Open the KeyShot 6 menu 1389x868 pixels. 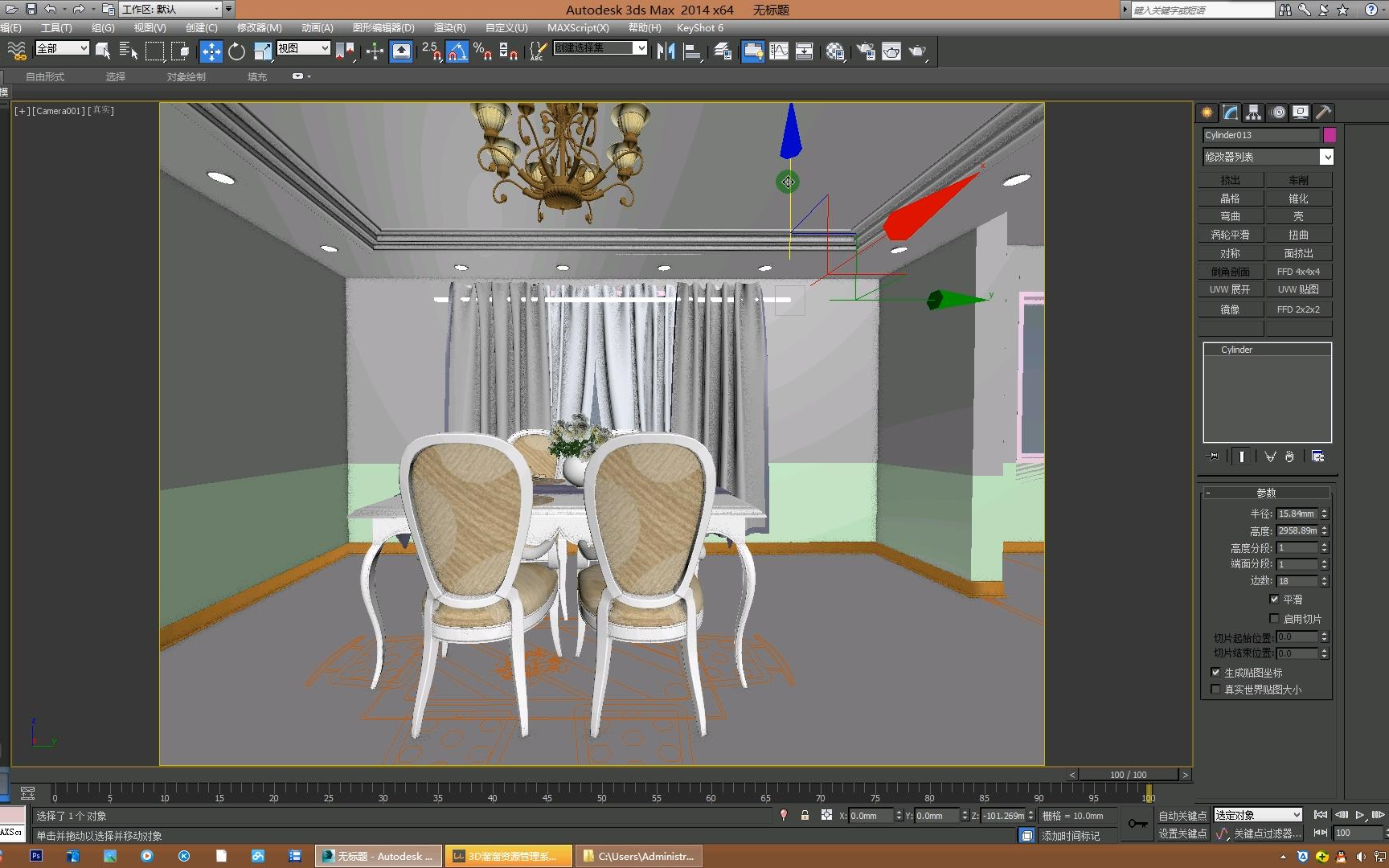pyautogui.click(x=699, y=27)
